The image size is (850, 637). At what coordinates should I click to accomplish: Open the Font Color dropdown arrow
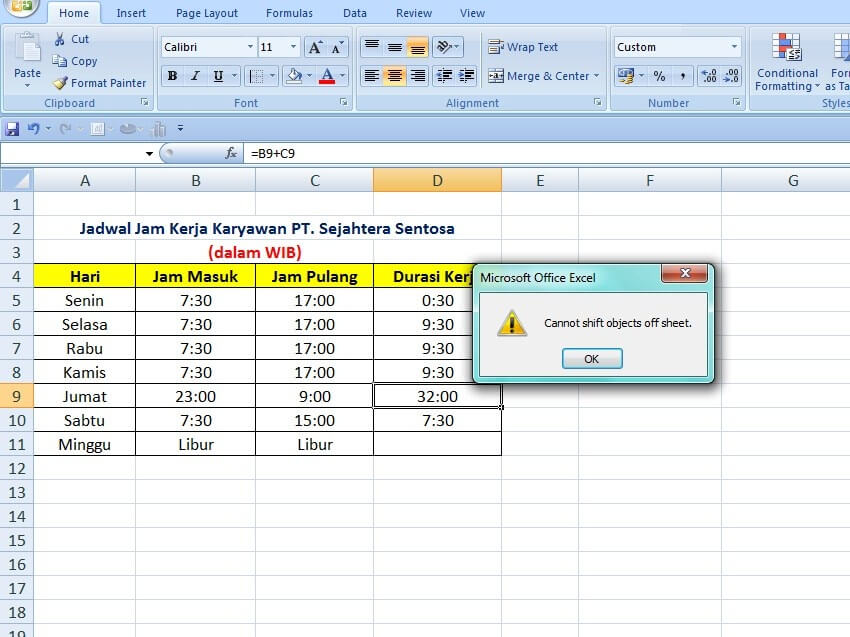(340, 76)
